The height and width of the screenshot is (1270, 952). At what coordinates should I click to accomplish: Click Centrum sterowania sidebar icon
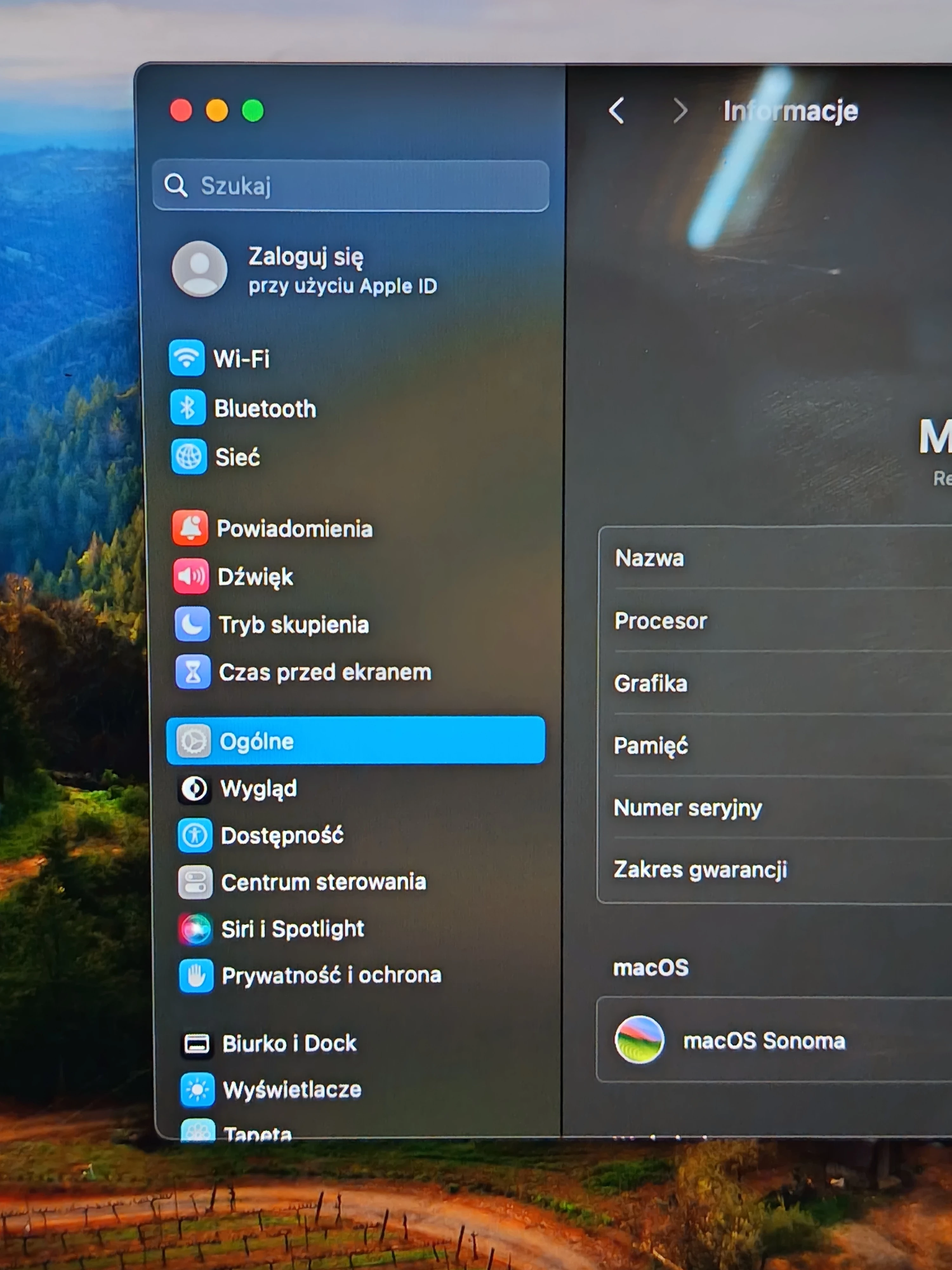pos(195,882)
